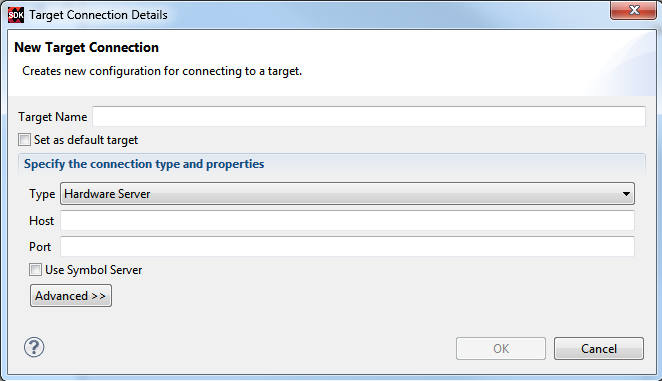Focus the Target Name text field
Image resolution: width=662 pixels, height=381 pixels.
click(369, 116)
